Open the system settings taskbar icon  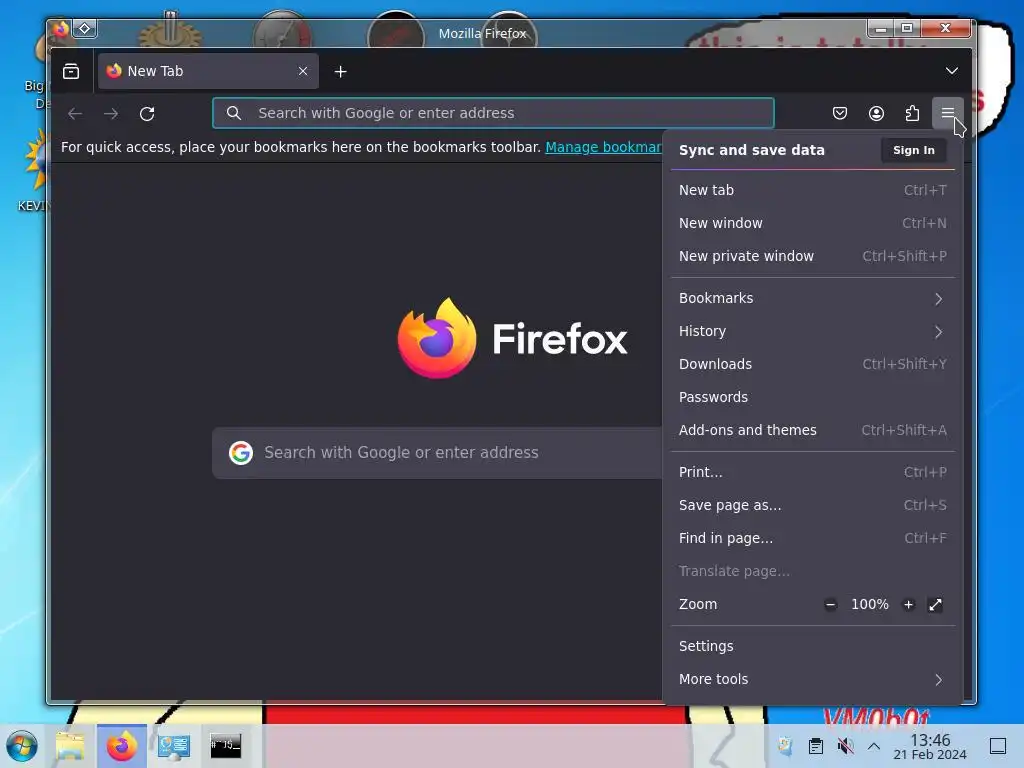pos(174,746)
